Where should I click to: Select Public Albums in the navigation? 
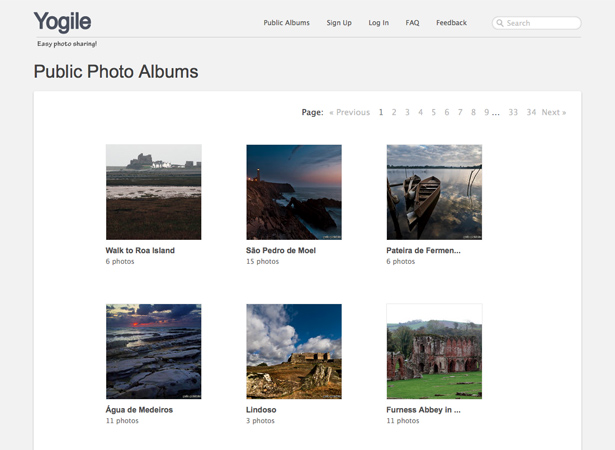(286, 23)
